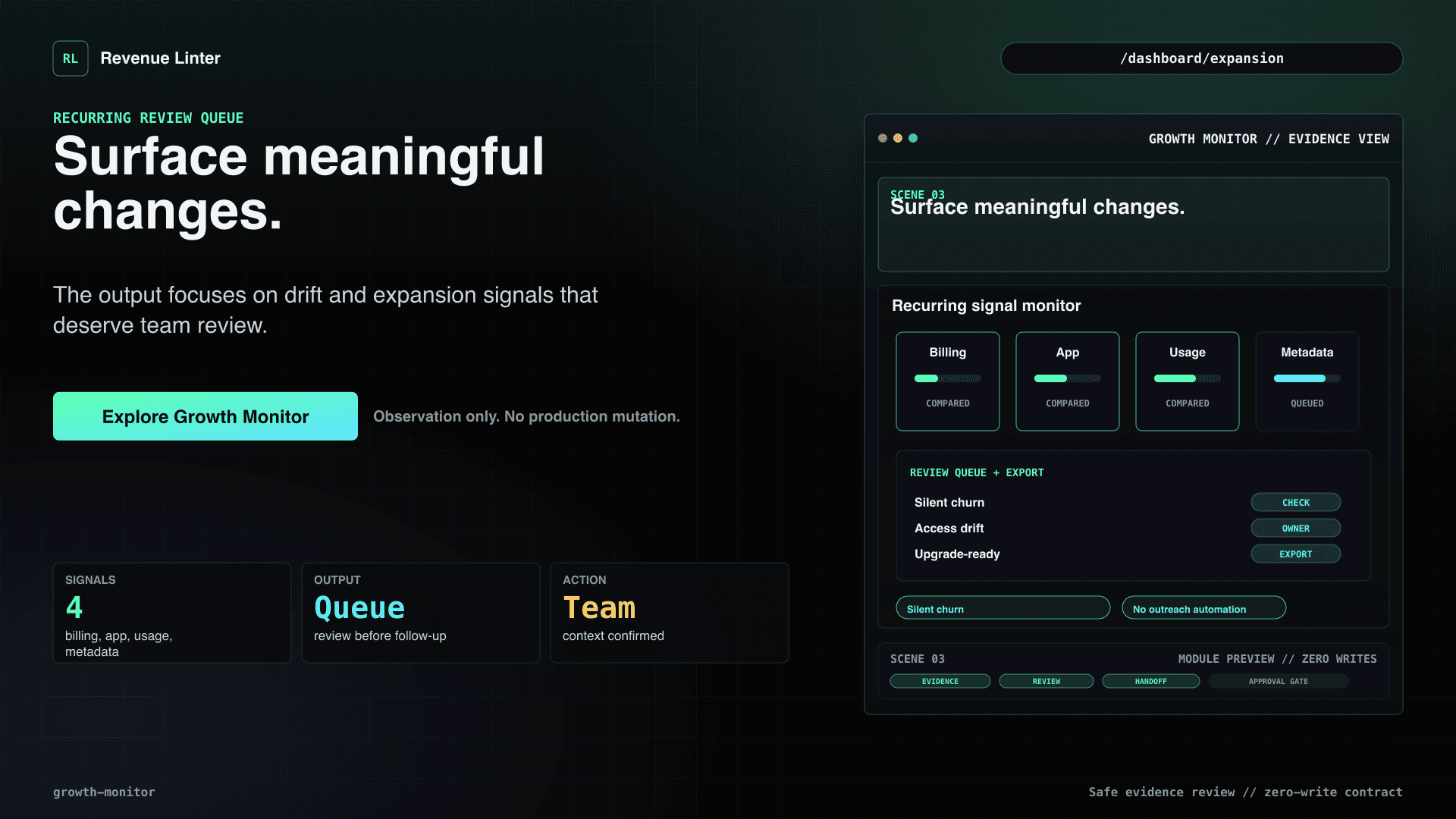The image size is (1456, 819).
Task: Open the Metadata queued card
Action: pos(1307,381)
